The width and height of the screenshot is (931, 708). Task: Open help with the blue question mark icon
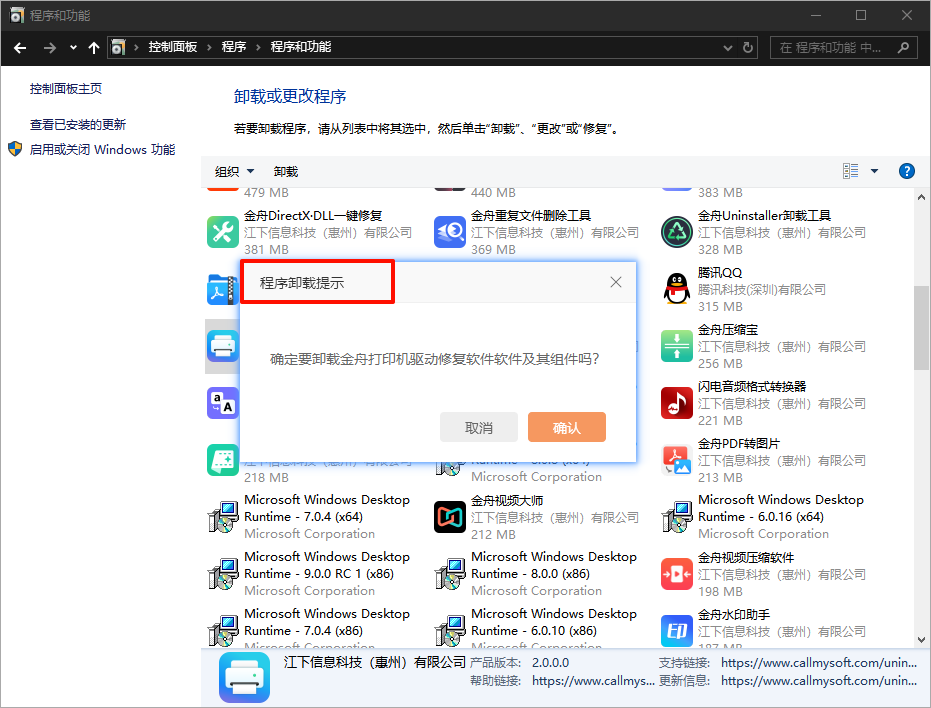(906, 171)
